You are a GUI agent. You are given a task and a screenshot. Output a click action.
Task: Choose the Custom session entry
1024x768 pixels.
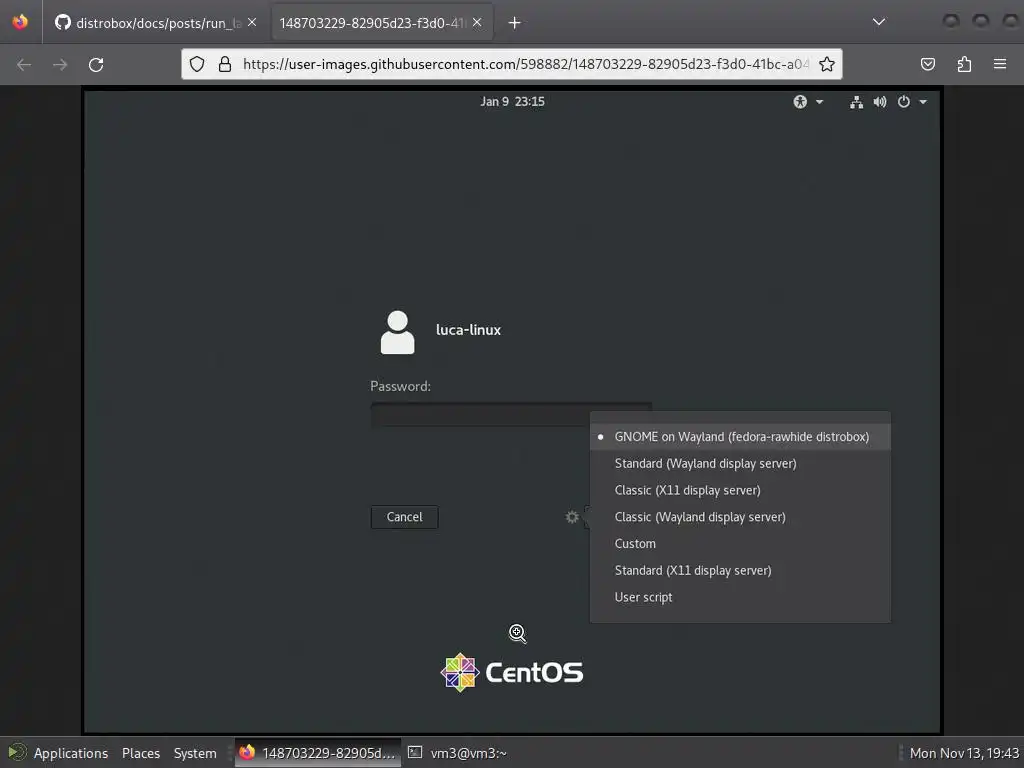[740, 544]
